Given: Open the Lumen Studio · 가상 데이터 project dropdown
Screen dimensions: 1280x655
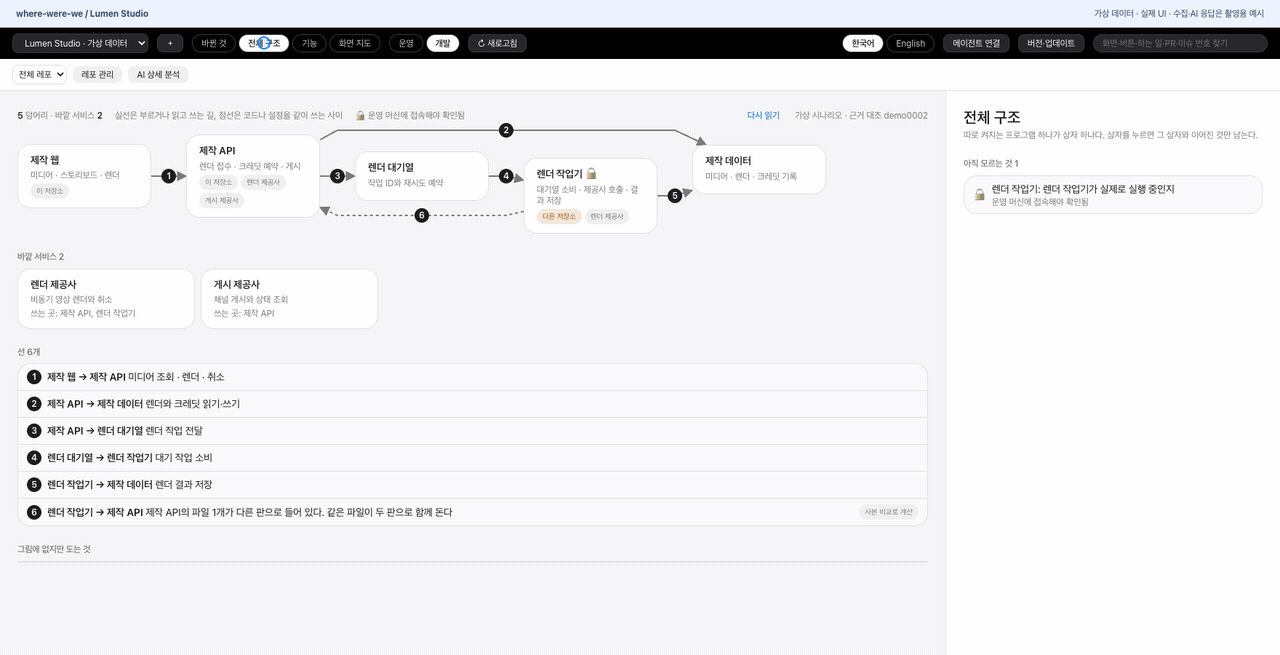Looking at the screenshot, I should [80, 43].
